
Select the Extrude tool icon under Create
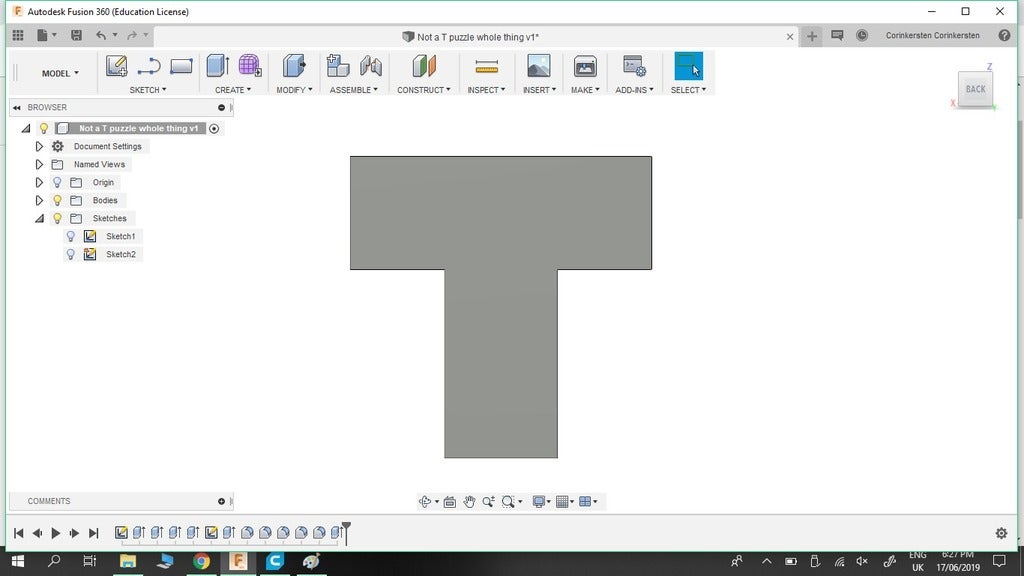tap(217, 67)
